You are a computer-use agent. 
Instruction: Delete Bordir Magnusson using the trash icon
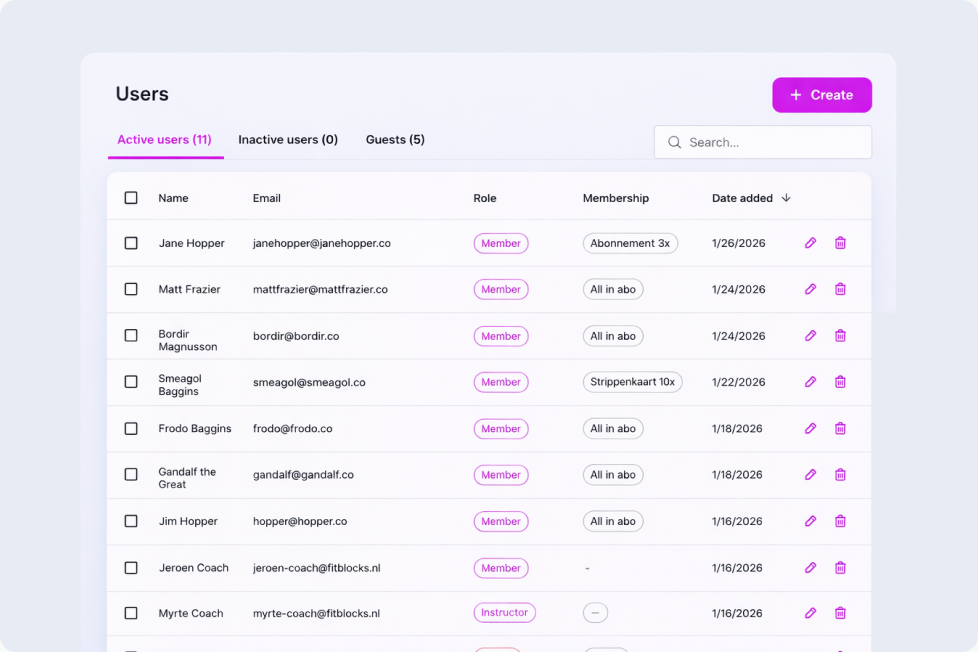point(840,336)
